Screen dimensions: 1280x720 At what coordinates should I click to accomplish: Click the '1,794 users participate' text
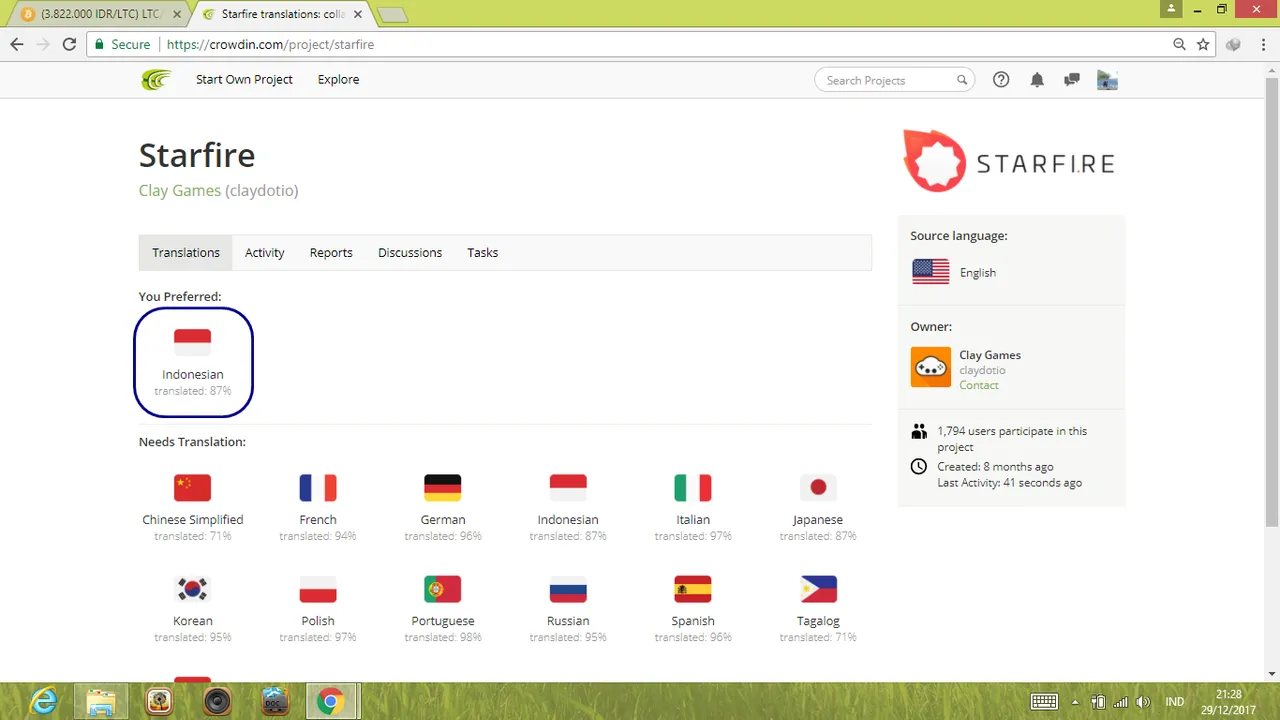pyautogui.click(x=1012, y=439)
